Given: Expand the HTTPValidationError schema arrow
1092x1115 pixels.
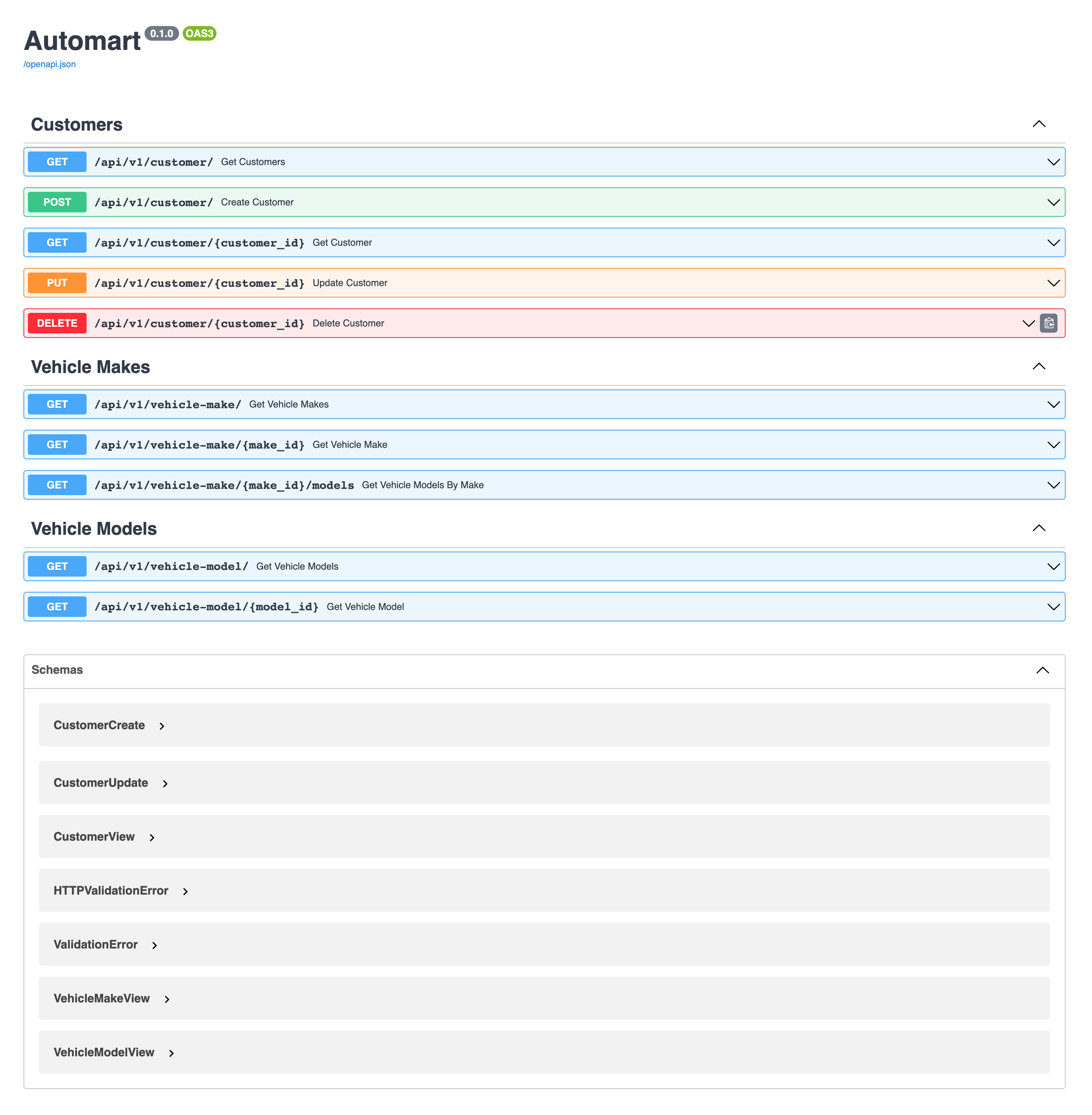Looking at the screenshot, I should coord(185,891).
